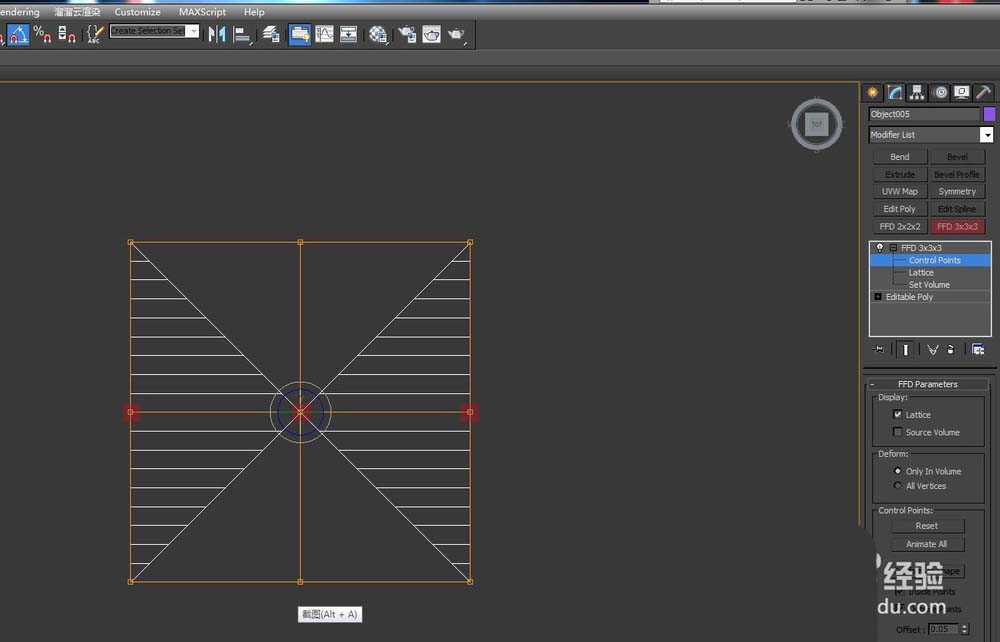Enable the Source Volume checkbox
The height and width of the screenshot is (642, 1000).
pyautogui.click(x=897, y=432)
